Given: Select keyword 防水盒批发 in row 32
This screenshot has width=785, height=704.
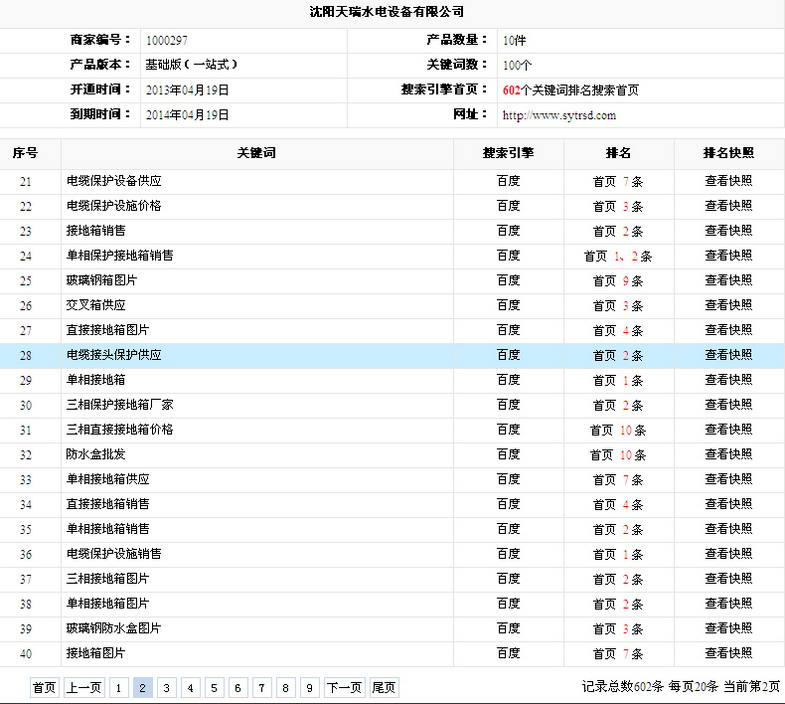Looking at the screenshot, I should (96, 454).
